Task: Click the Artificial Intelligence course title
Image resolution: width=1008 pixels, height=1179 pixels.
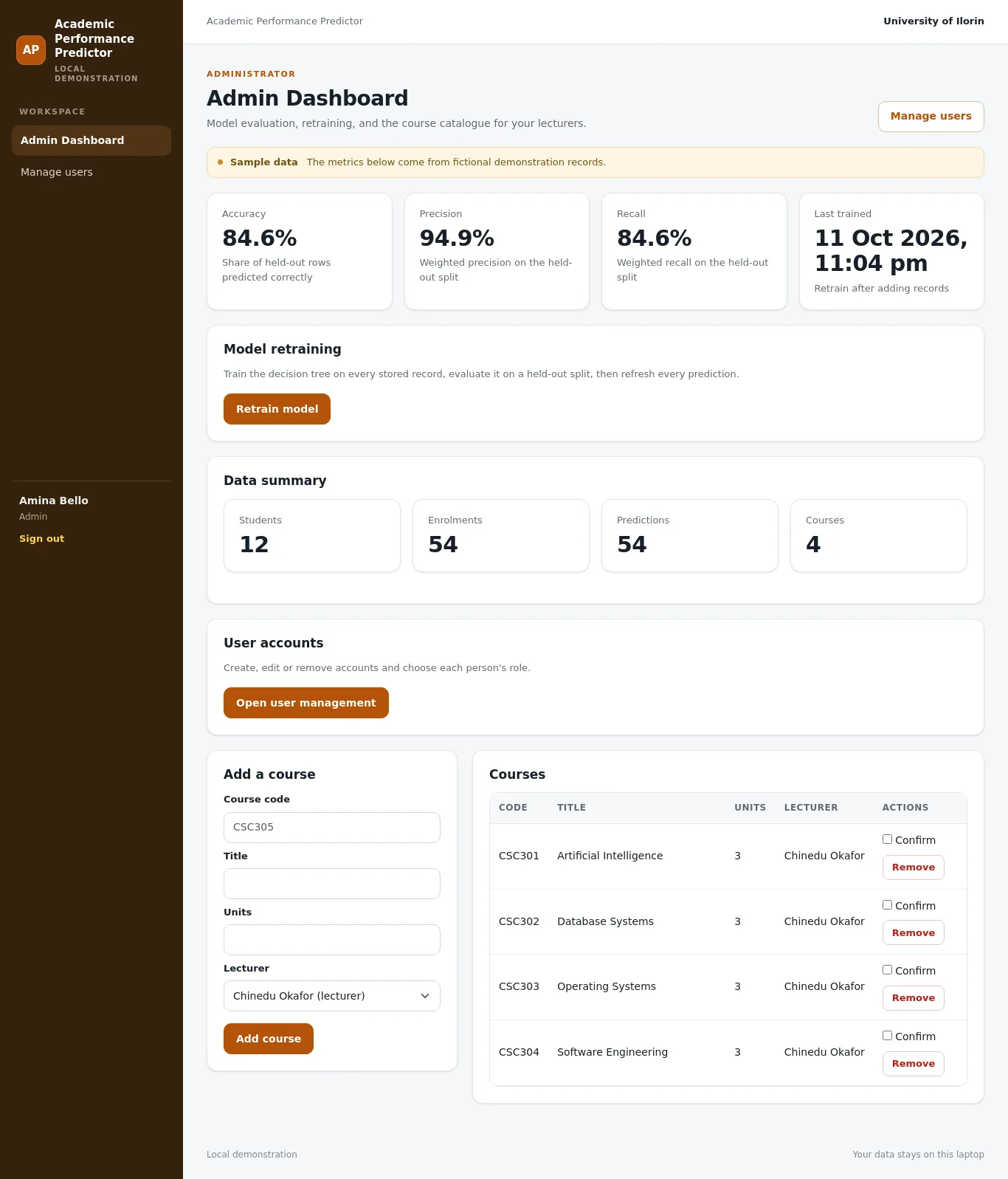Action: tap(610, 856)
